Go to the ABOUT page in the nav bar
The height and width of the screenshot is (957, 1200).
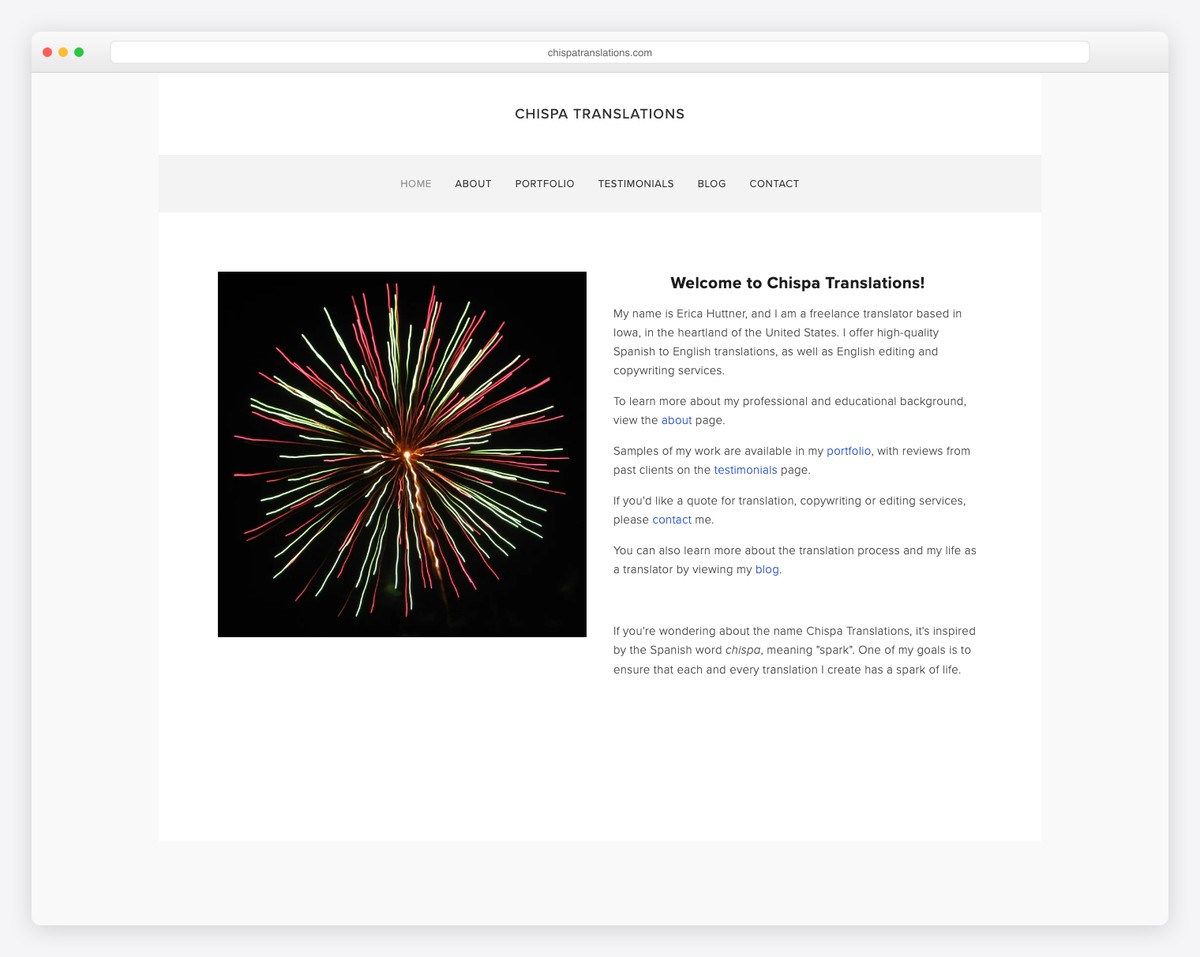tap(473, 184)
